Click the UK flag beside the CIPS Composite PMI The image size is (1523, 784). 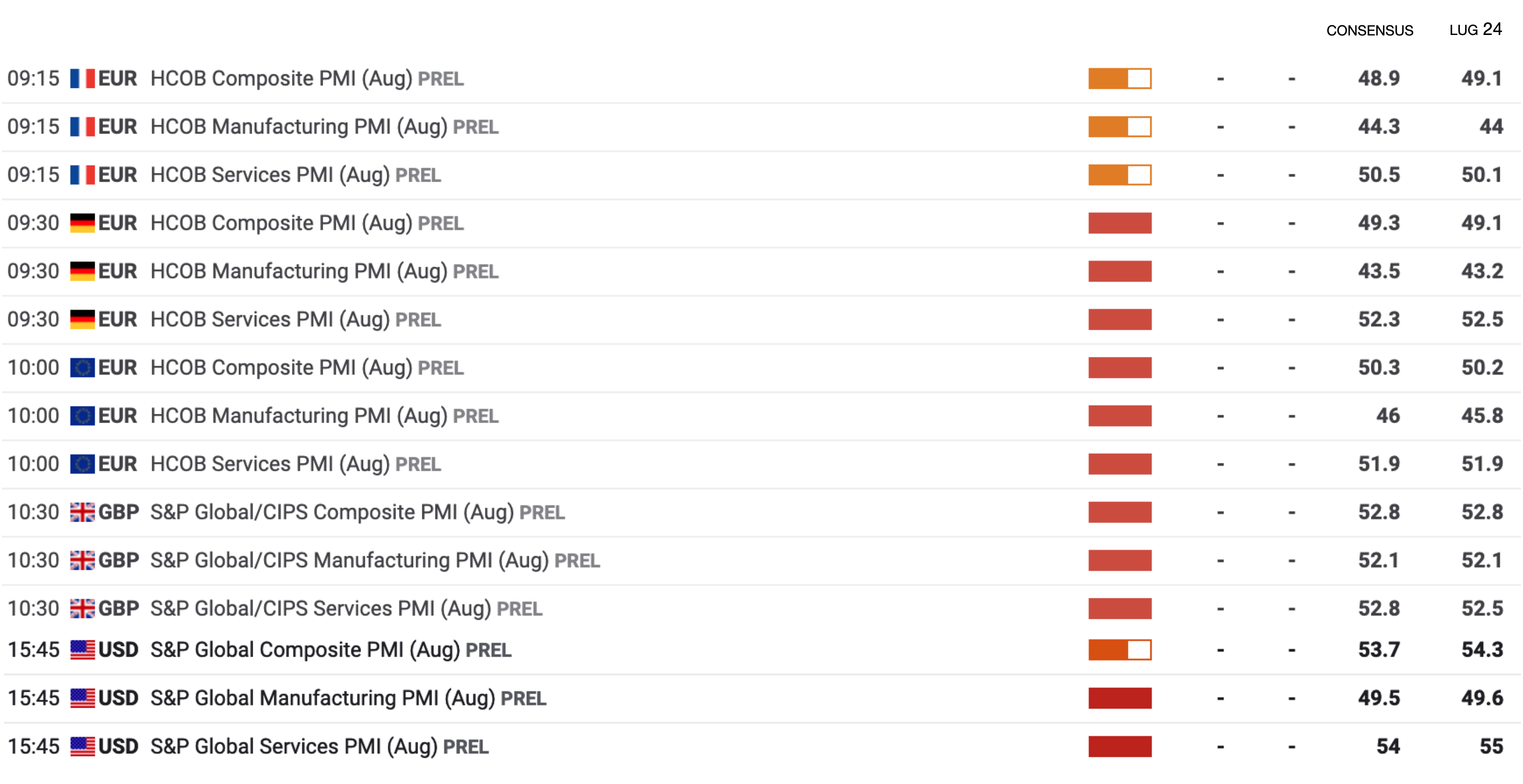[x=82, y=512]
